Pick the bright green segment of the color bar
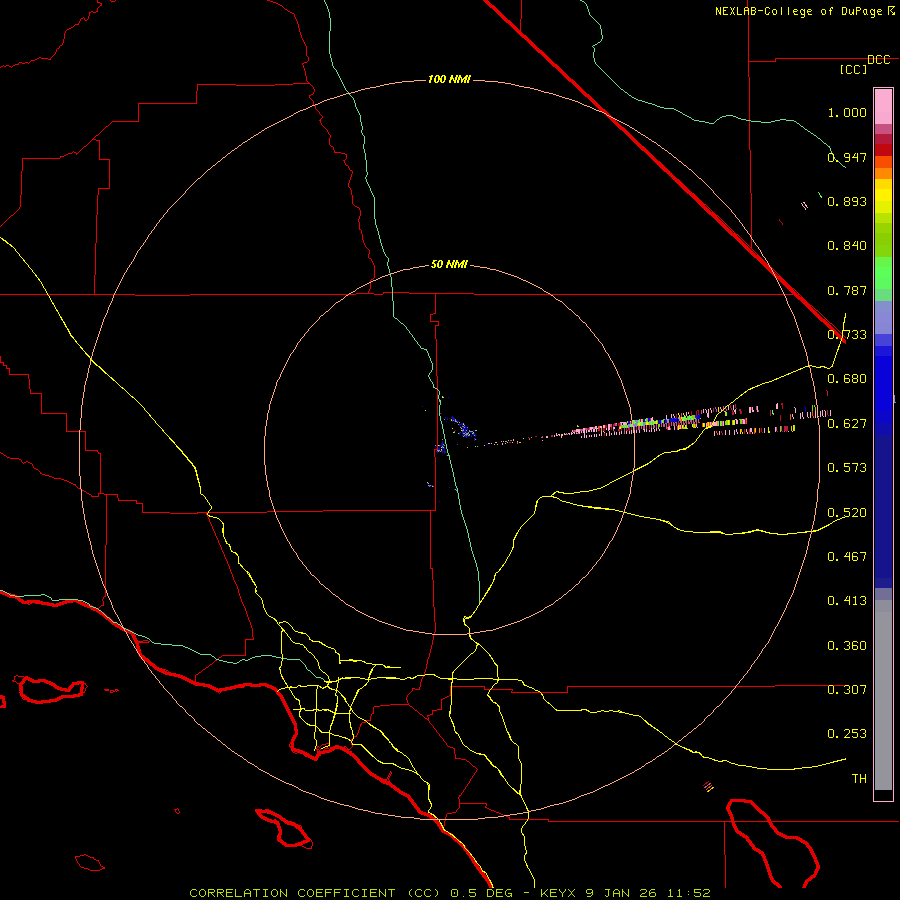The width and height of the screenshot is (900, 900). pos(883,273)
